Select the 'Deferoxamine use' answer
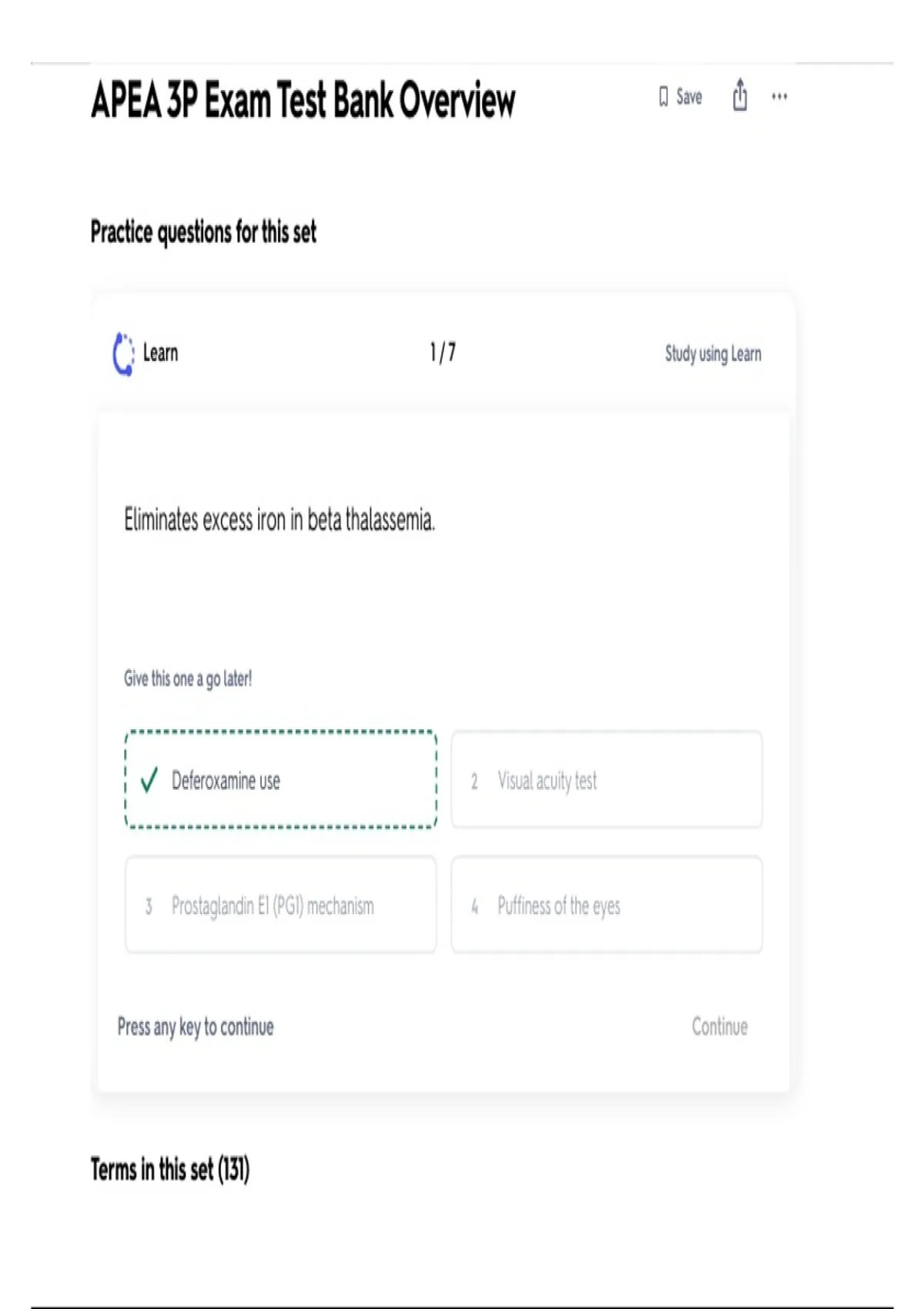Image resolution: width=924 pixels, height=1309 pixels. point(280,779)
